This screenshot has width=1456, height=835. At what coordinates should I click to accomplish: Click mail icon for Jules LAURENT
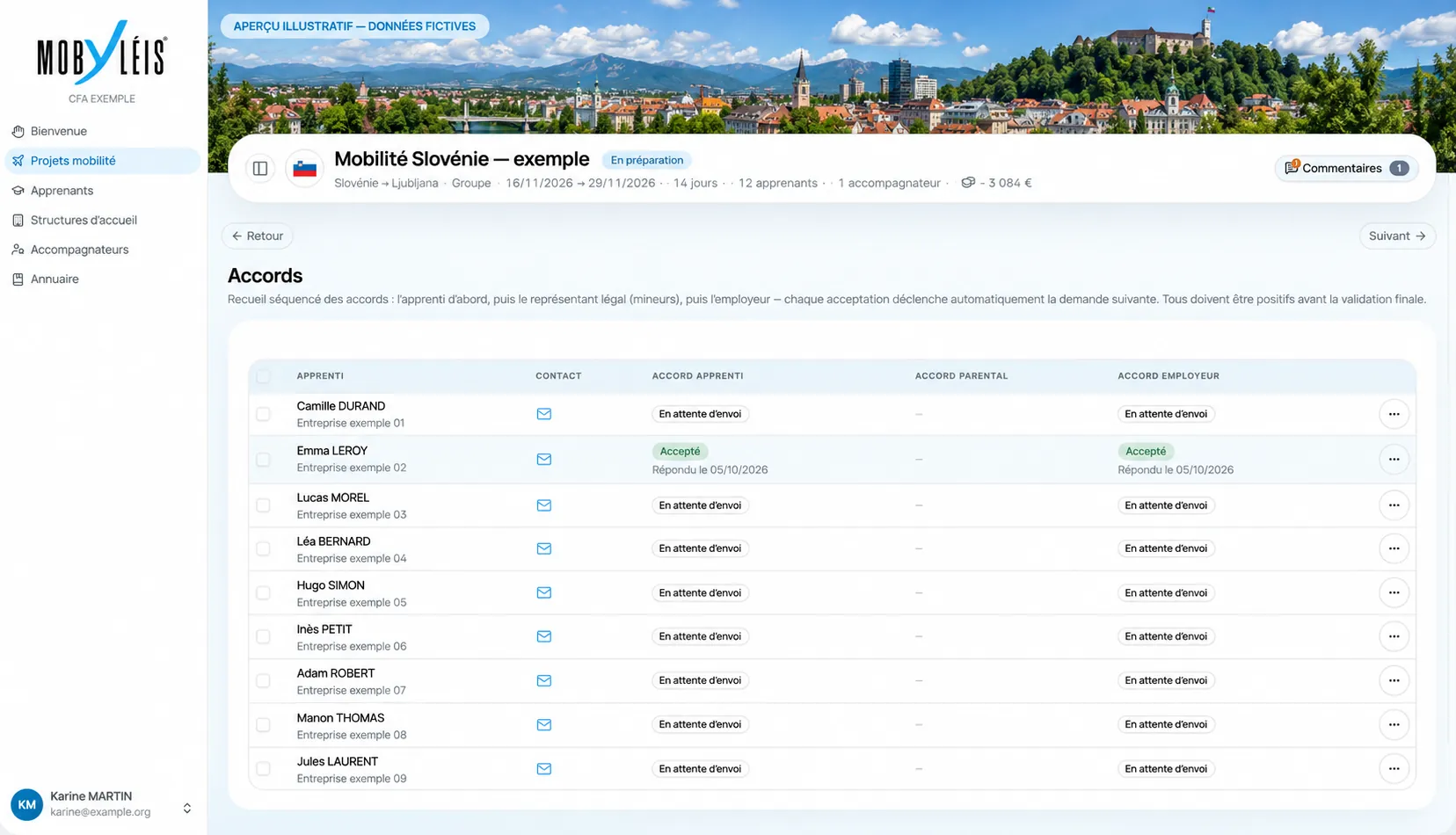544,769
